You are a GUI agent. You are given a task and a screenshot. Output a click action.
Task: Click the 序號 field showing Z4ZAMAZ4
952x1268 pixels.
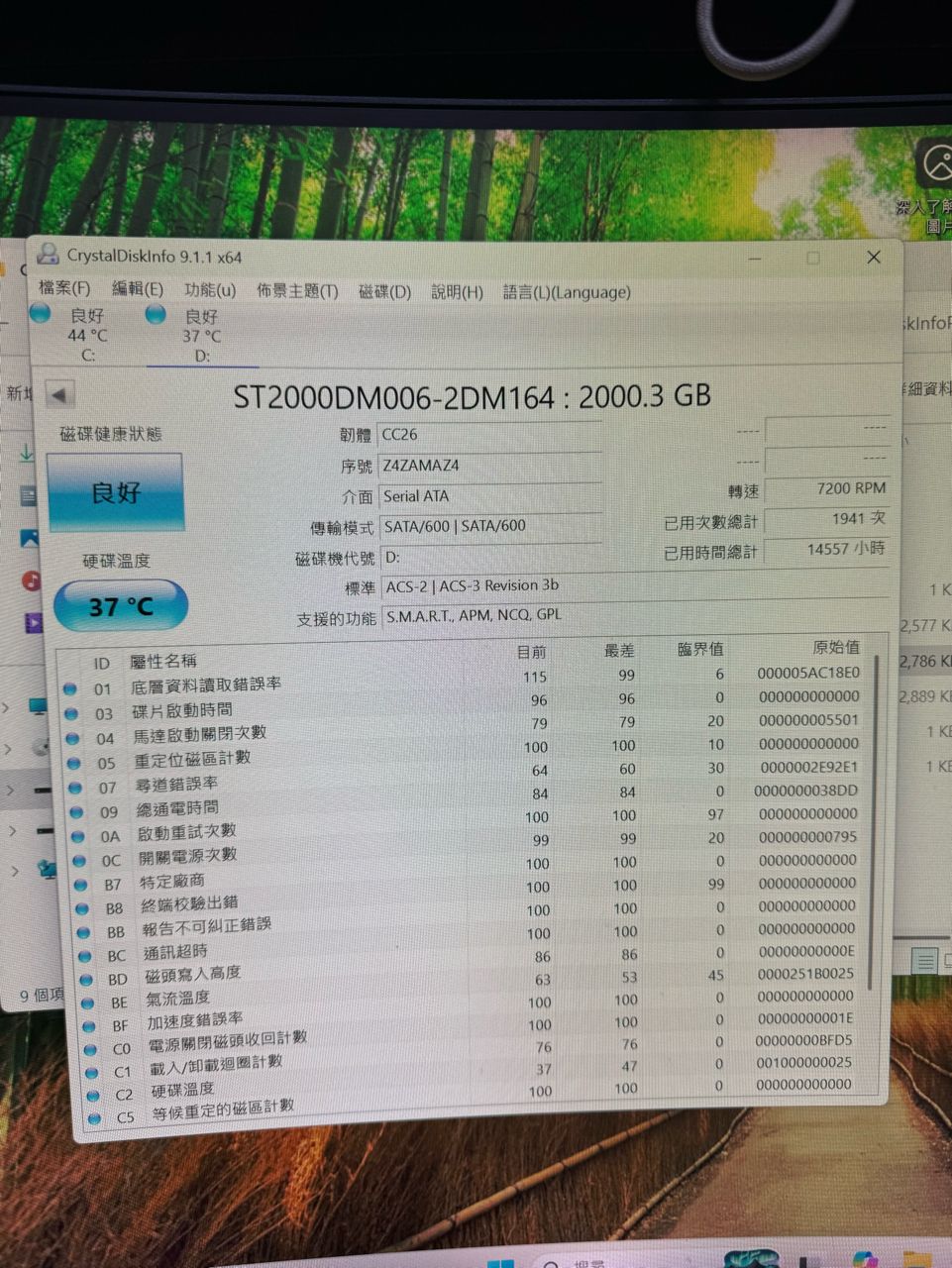[491, 465]
